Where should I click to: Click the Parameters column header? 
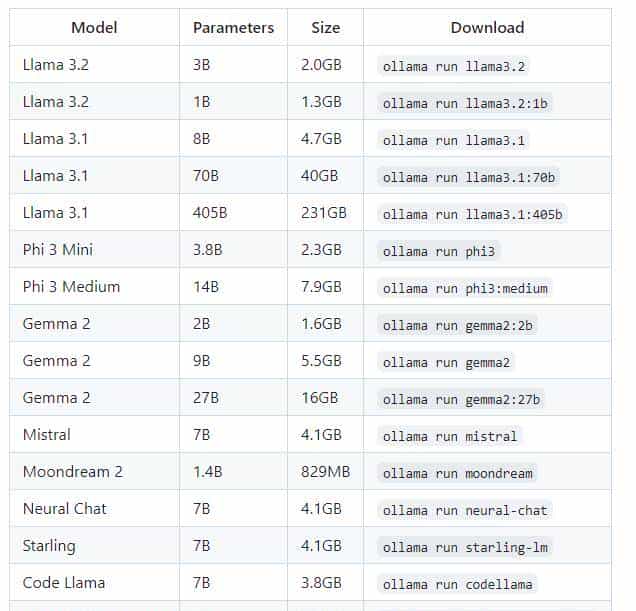pyautogui.click(x=233, y=28)
